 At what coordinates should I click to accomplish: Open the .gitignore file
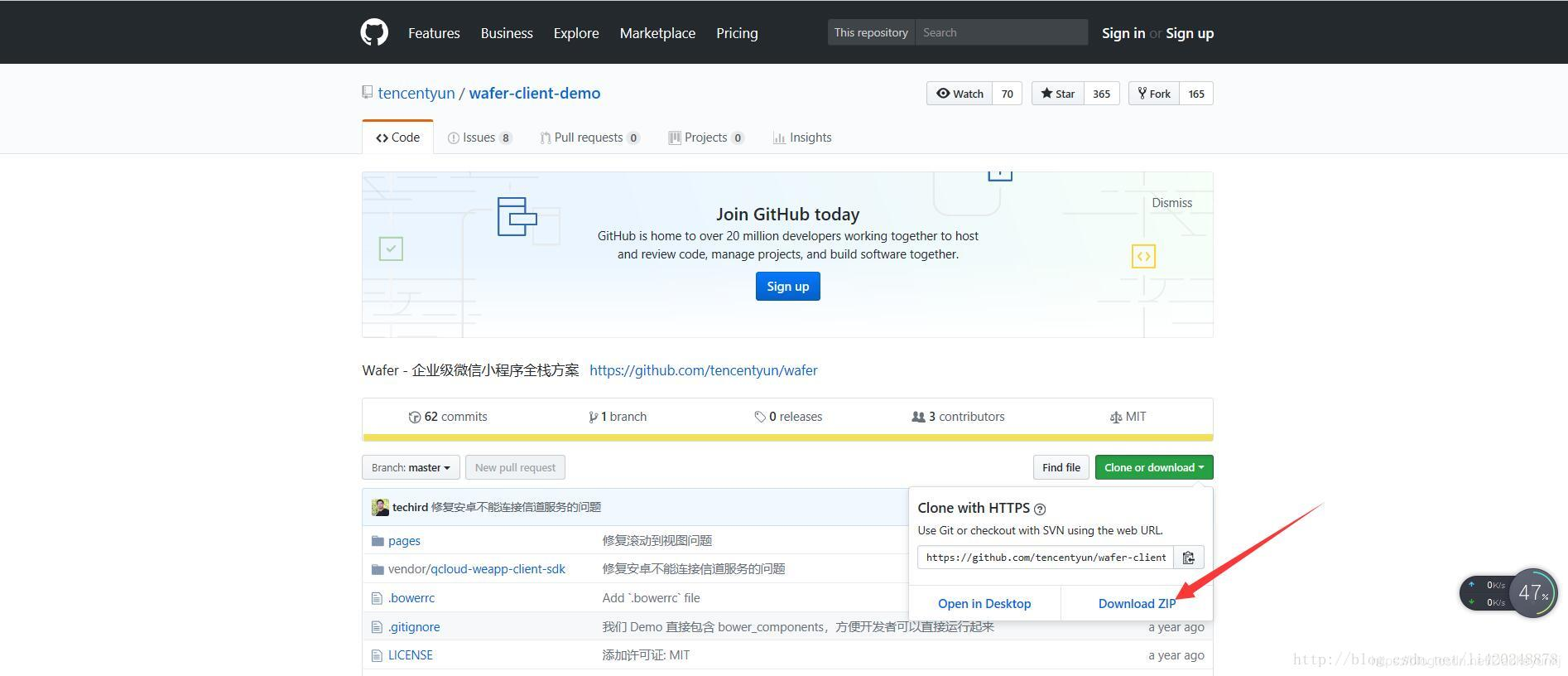pos(414,627)
